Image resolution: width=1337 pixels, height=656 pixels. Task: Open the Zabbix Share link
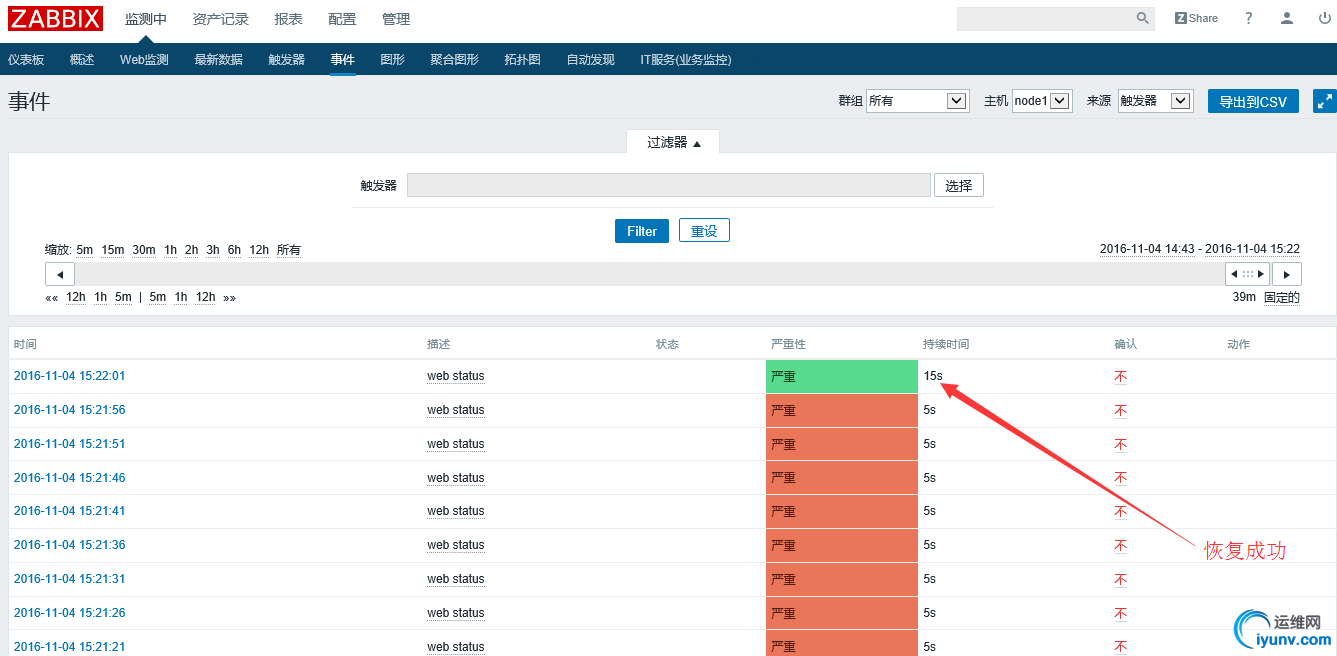tap(1196, 19)
